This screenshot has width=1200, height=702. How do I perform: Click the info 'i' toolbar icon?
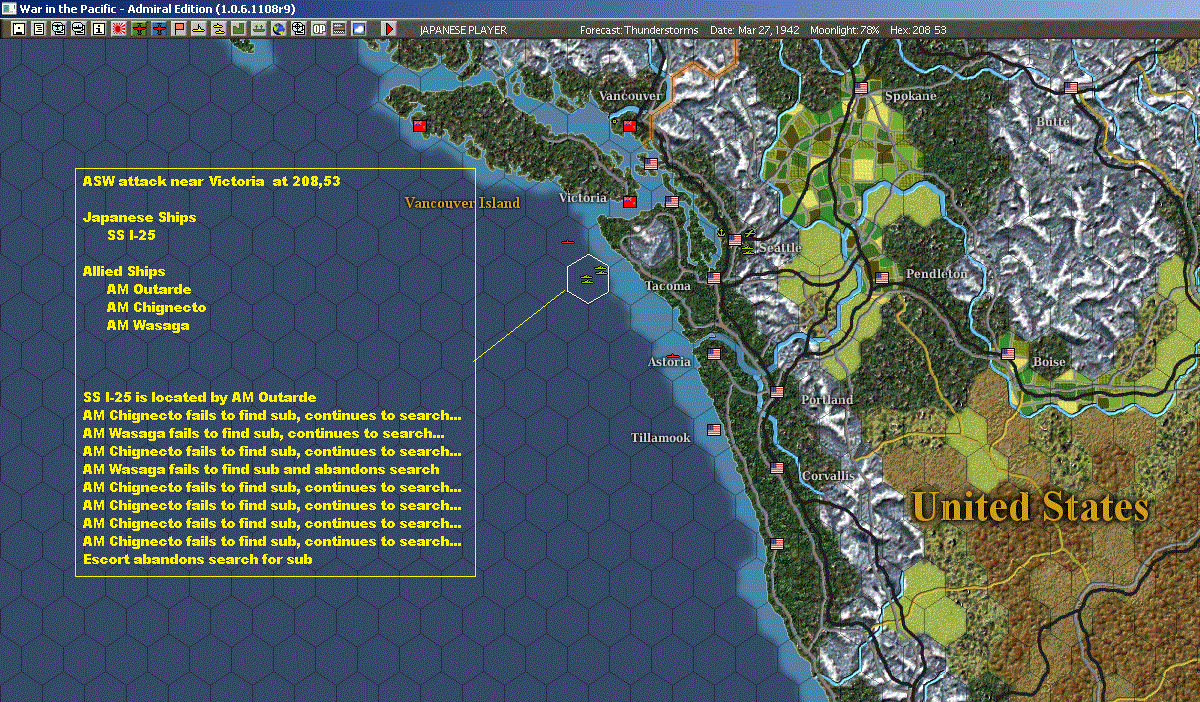point(98,29)
